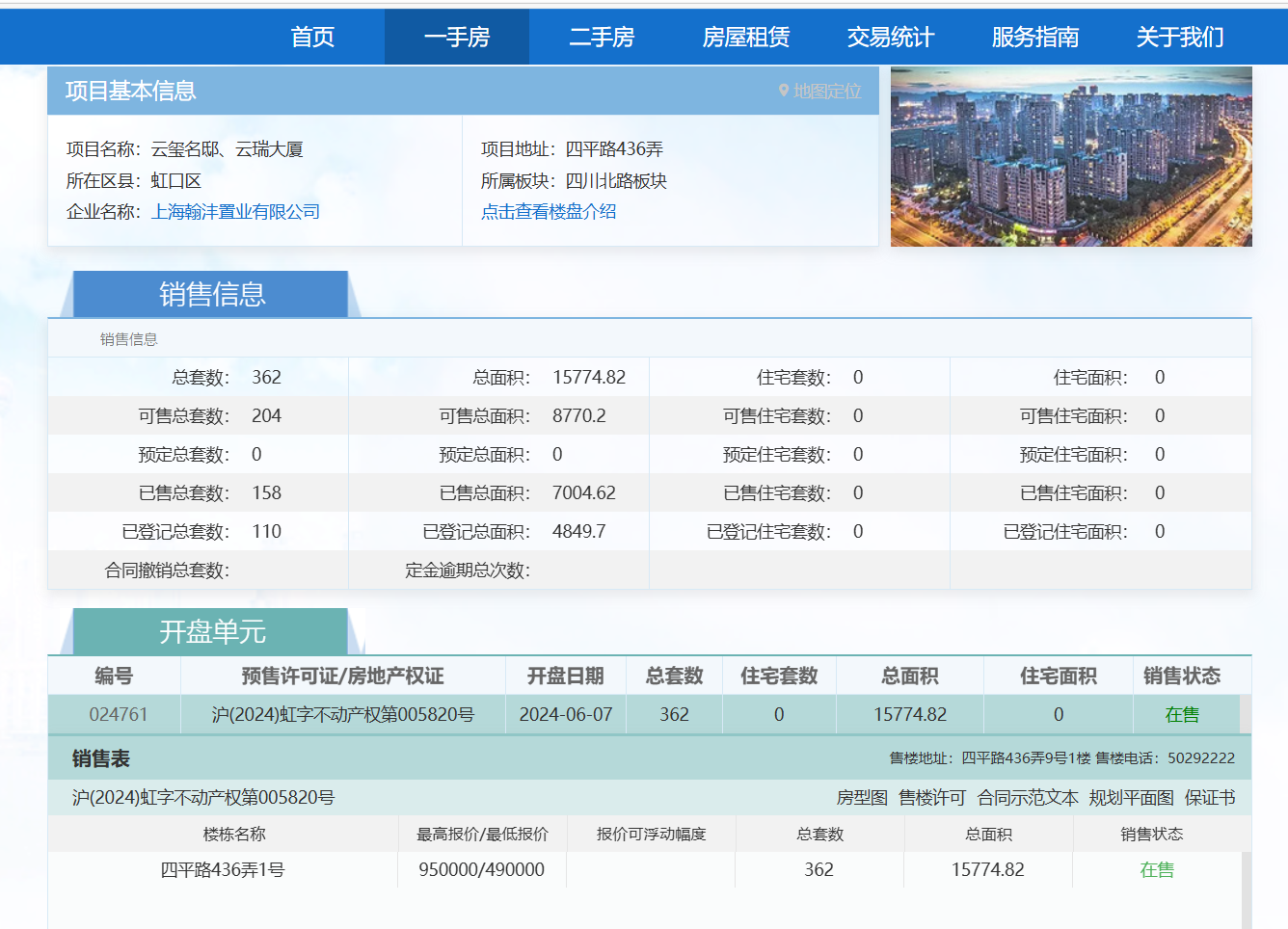This screenshot has width=1288, height=929.
Task: Switch to the 二手房 tab
Action: pyautogui.click(x=601, y=37)
